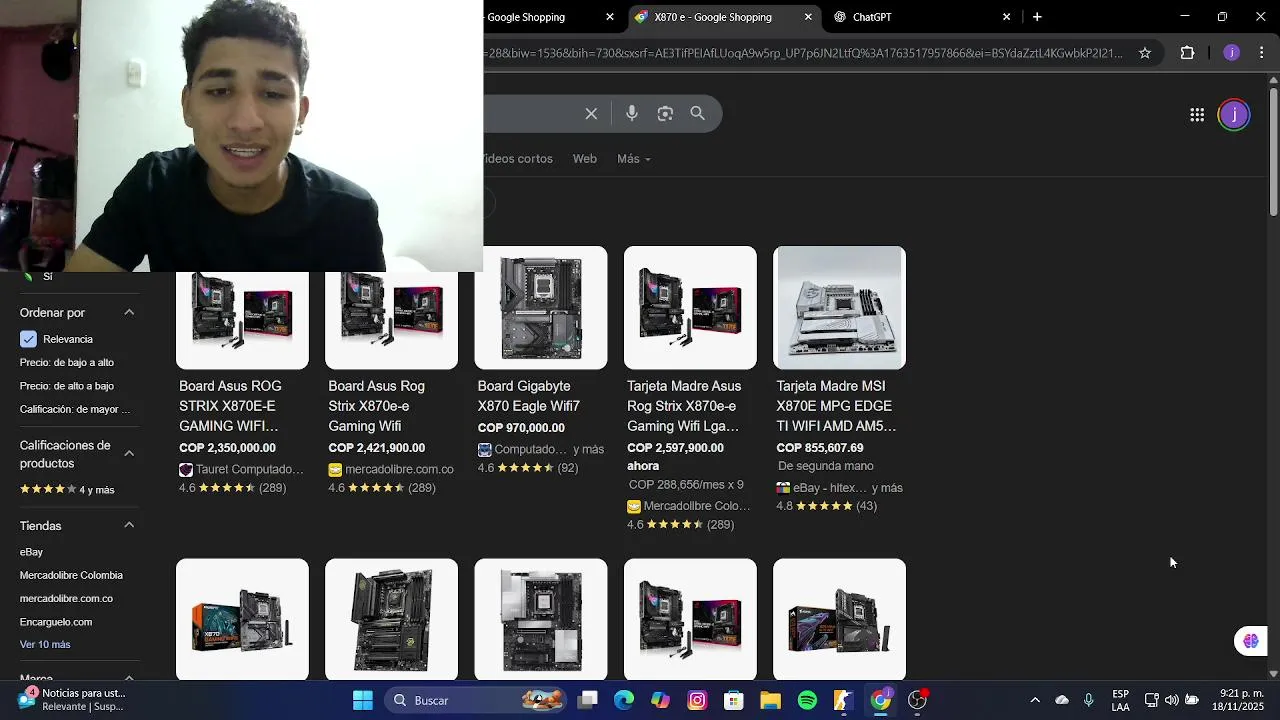The height and width of the screenshot is (720, 1280).
Task: Launch Instagram from the taskbar
Action: tap(697, 700)
